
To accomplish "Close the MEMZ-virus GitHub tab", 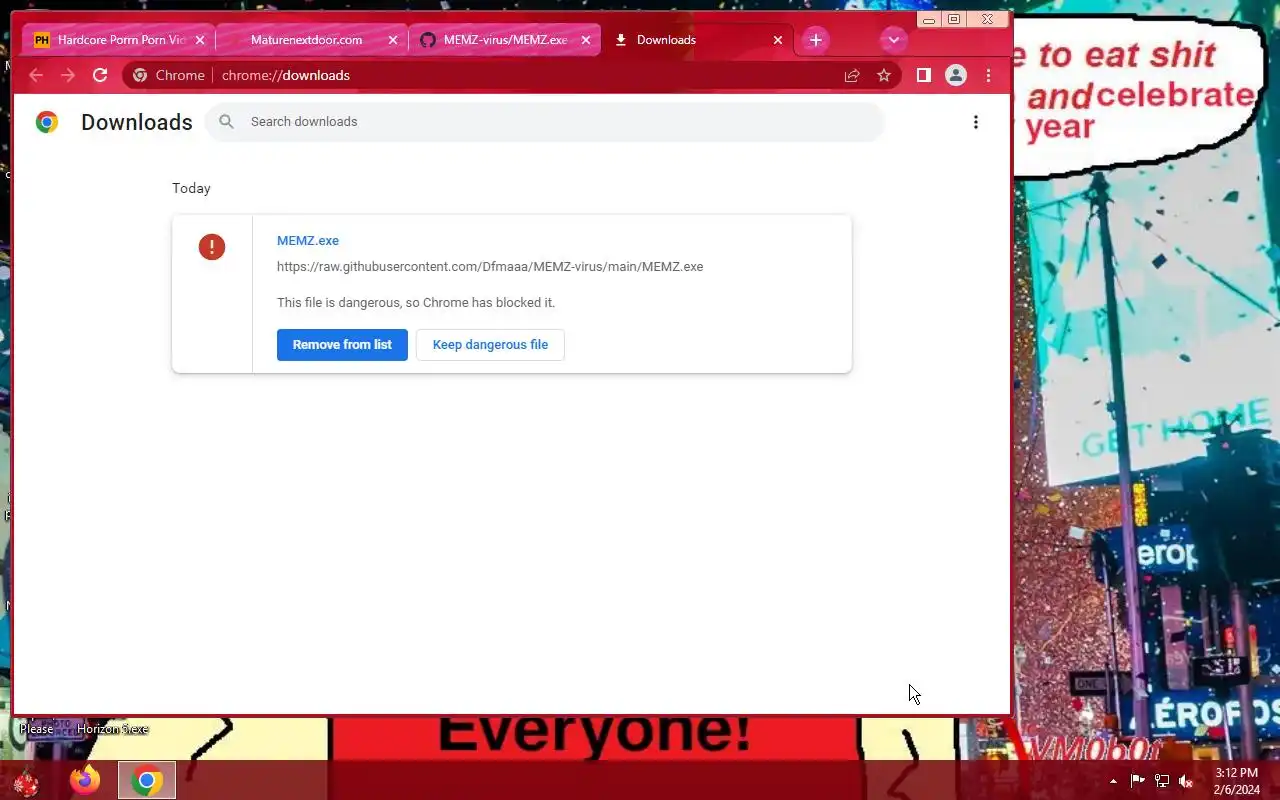I will [586, 40].
